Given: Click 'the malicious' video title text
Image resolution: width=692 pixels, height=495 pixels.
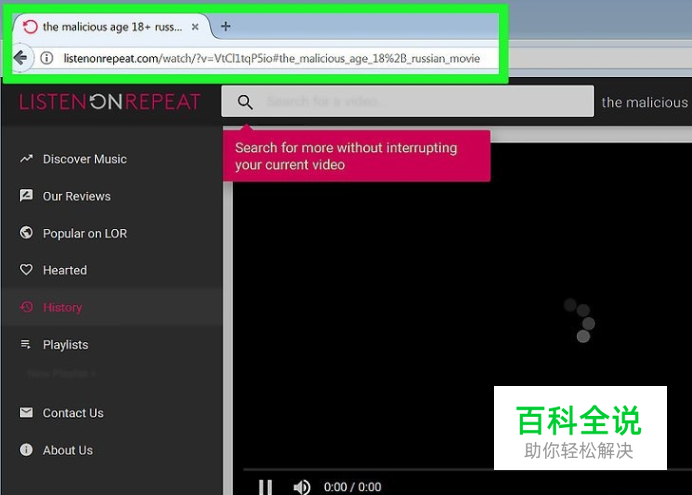Looking at the screenshot, I should pyautogui.click(x=644, y=102).
